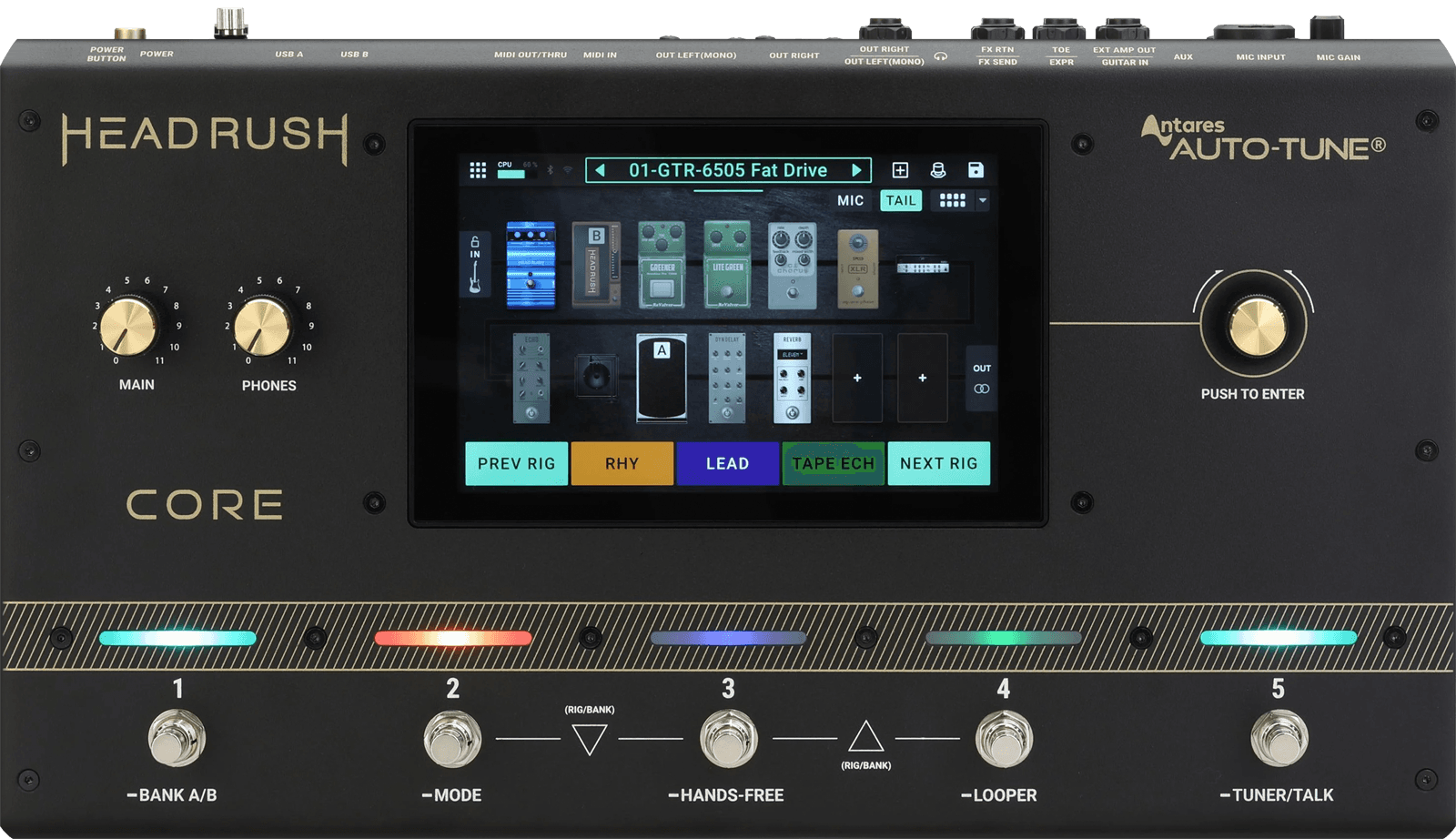
Task: Select the DynDelay pedal
Action: point(727,378)
